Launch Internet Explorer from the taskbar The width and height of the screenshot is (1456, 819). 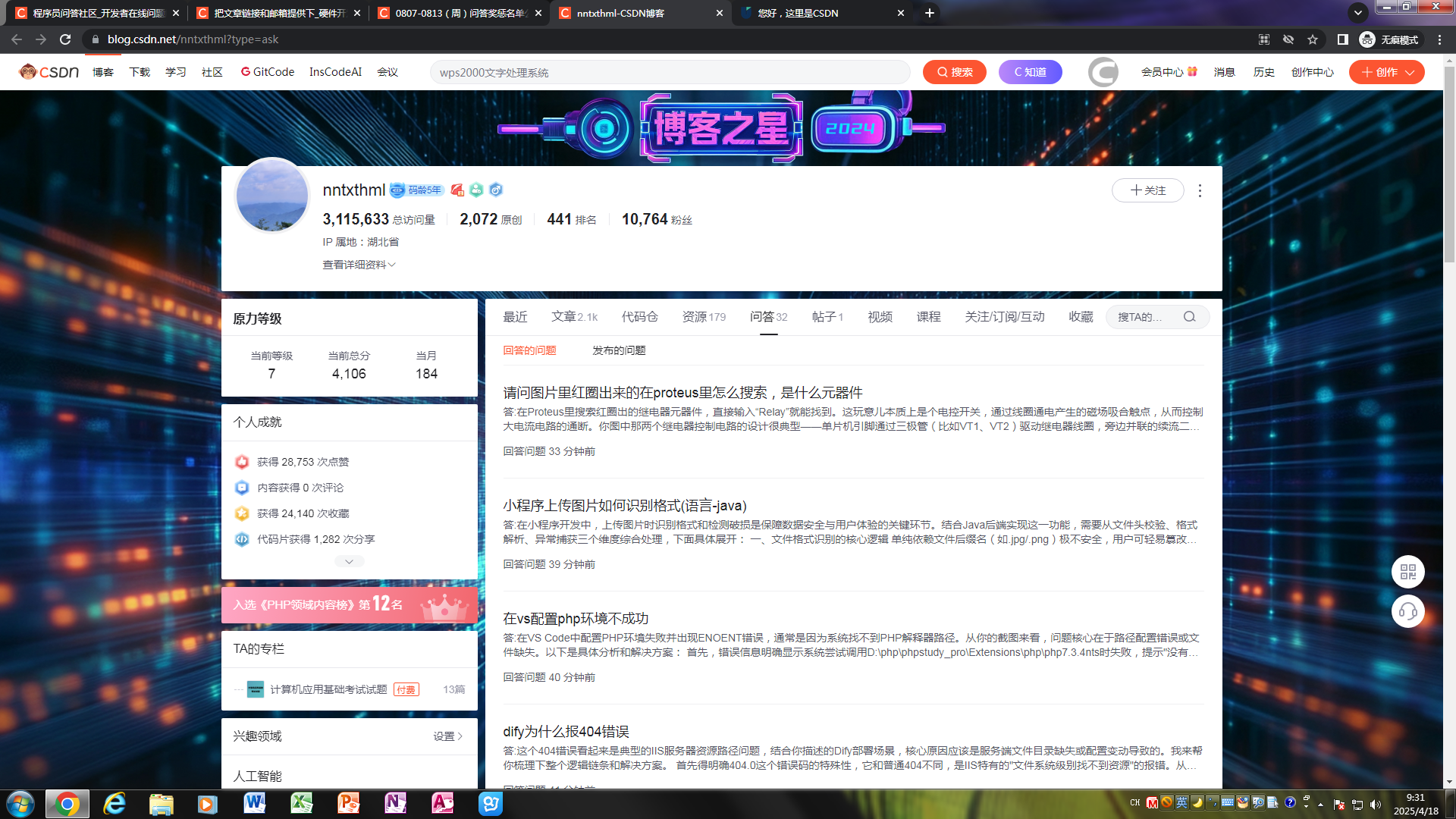(115, 804)
